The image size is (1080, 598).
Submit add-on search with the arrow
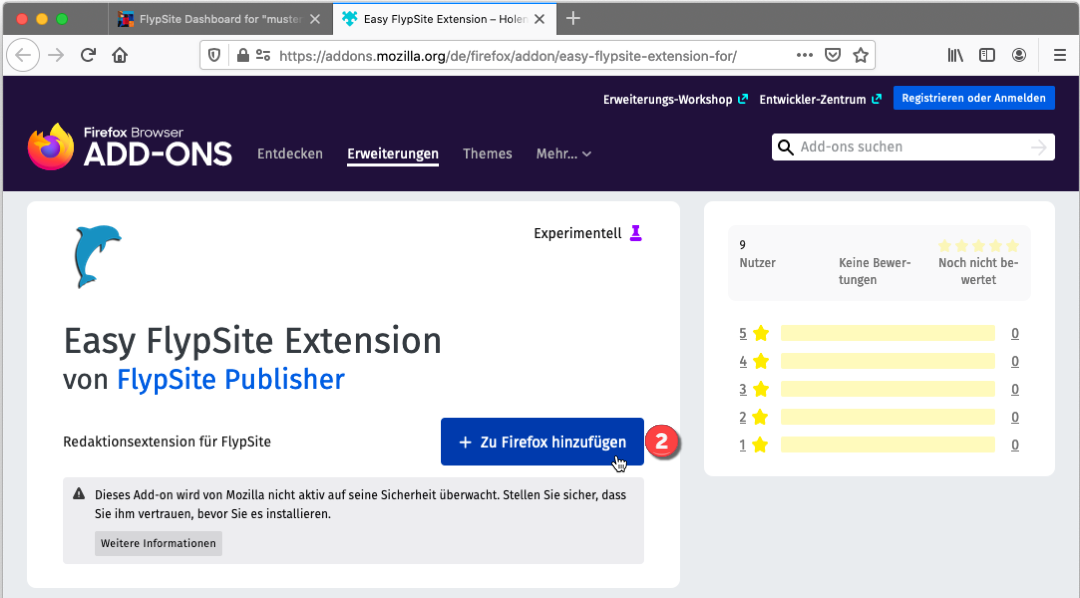(x=1039, y=147)
